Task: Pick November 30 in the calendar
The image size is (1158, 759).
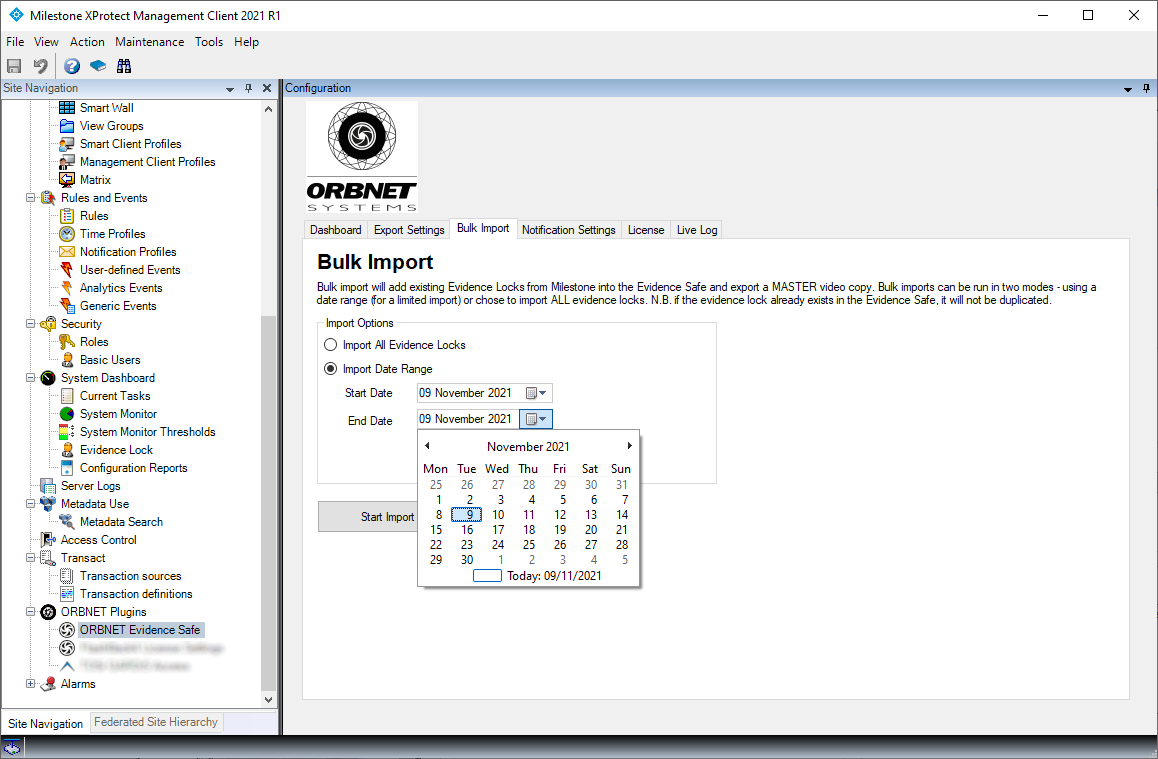Action: pyautogui.click(x=467, y=560)
